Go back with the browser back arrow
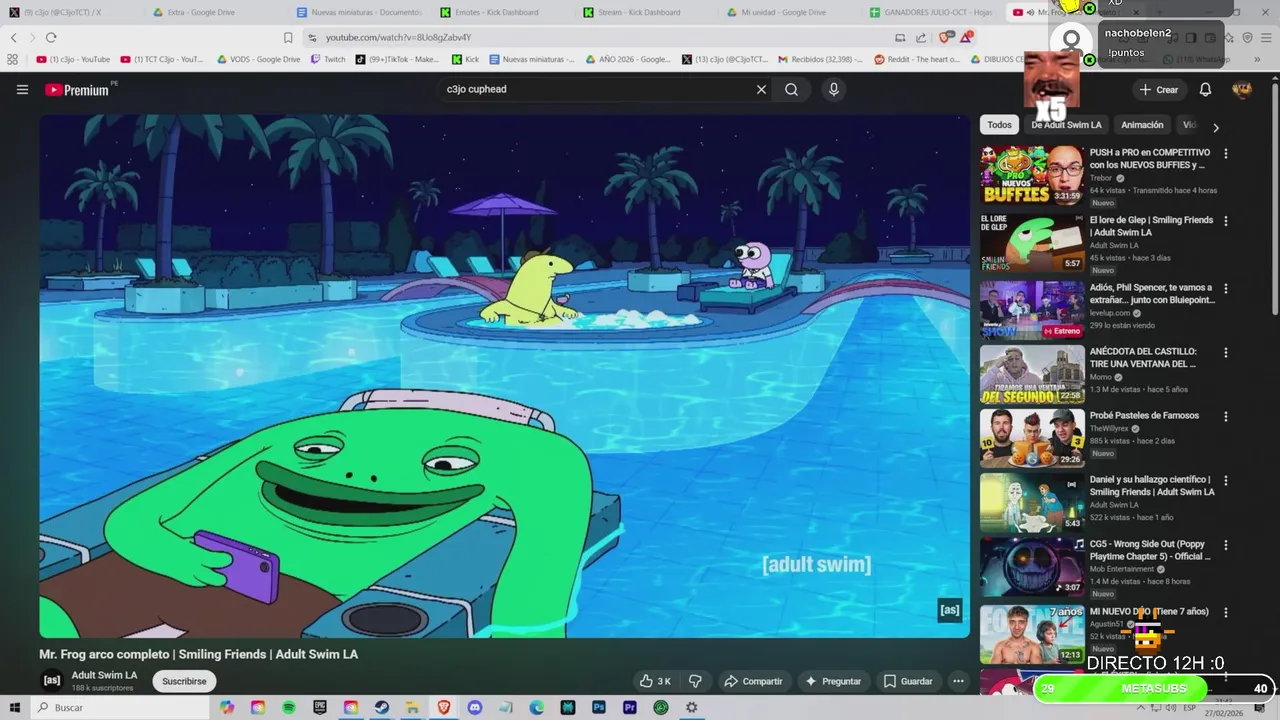 click(13, 37)
